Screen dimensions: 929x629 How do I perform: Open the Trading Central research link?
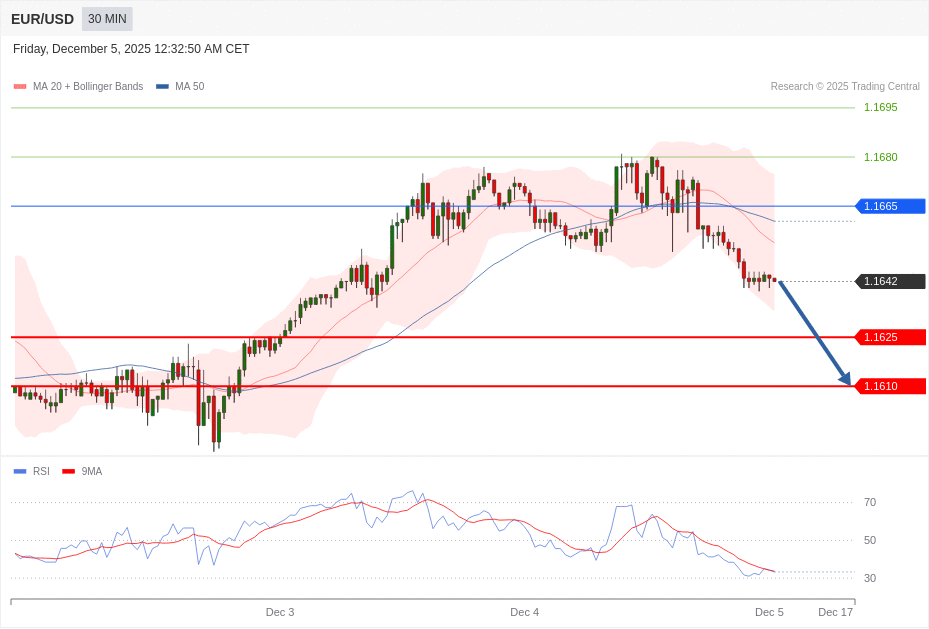point(846,86)
